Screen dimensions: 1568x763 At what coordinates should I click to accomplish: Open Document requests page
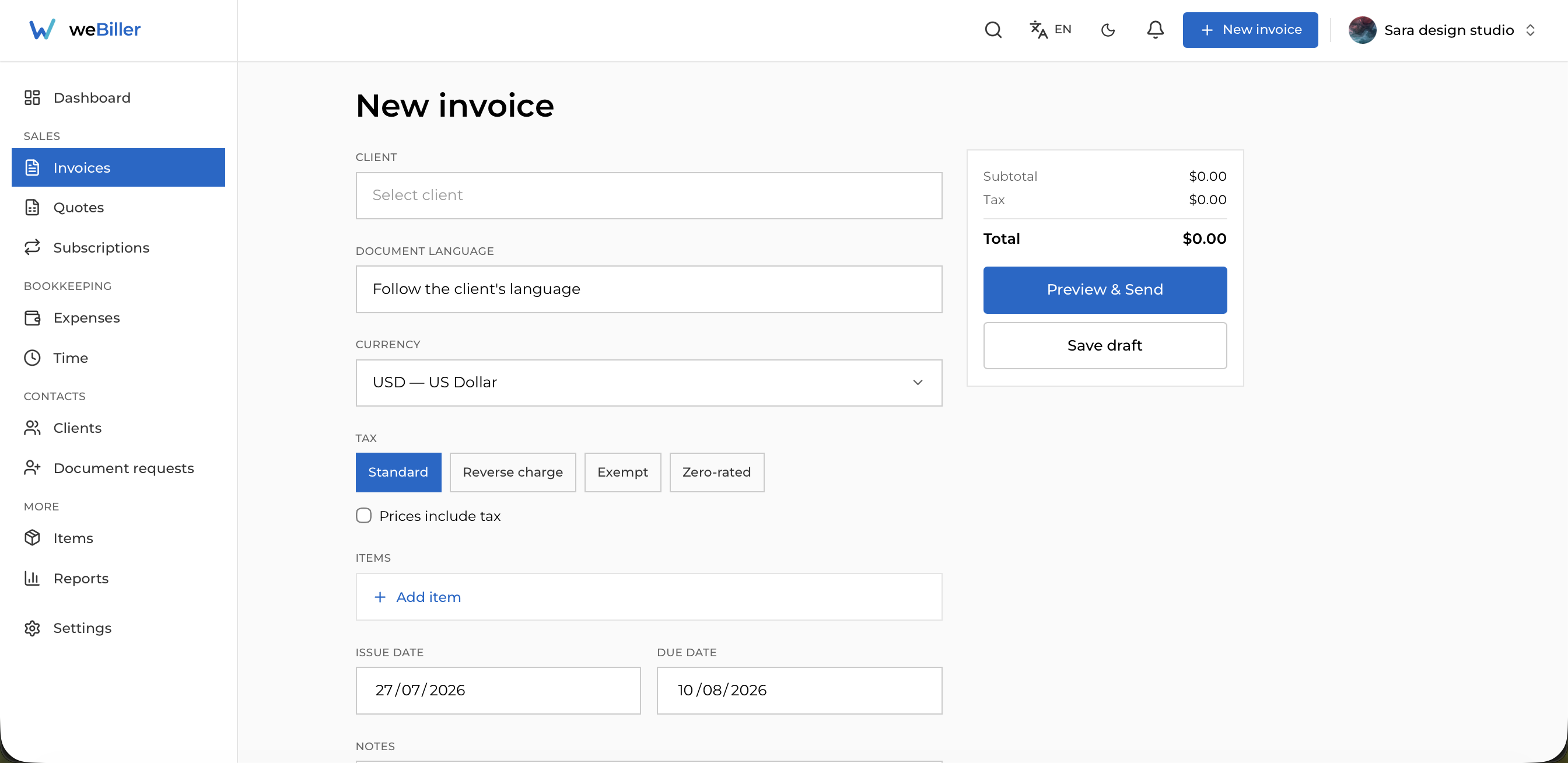pyautogui.click(x=118, y=468)
